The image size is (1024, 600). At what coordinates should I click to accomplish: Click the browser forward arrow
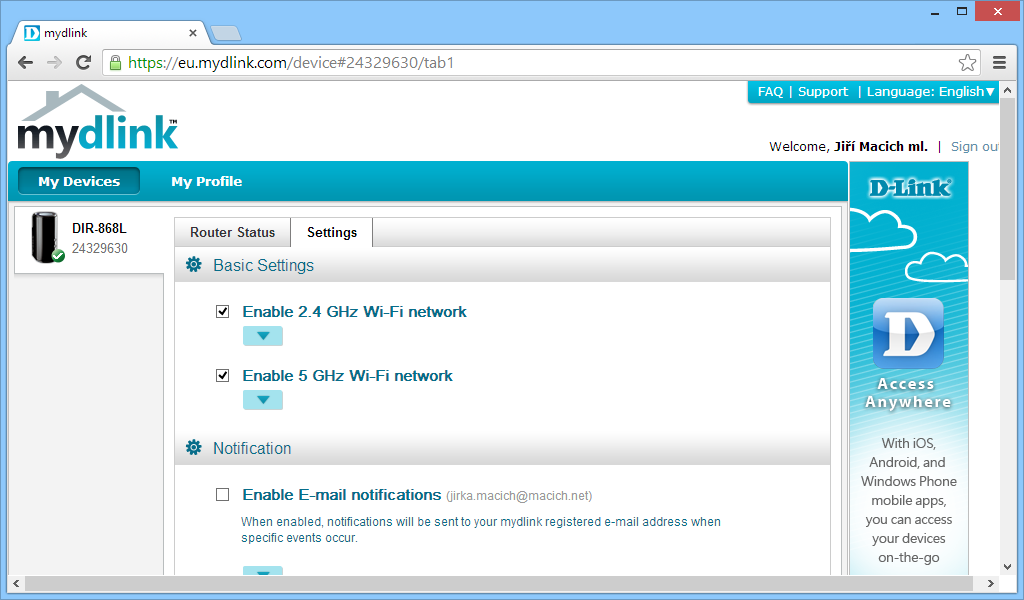point(55,62)
